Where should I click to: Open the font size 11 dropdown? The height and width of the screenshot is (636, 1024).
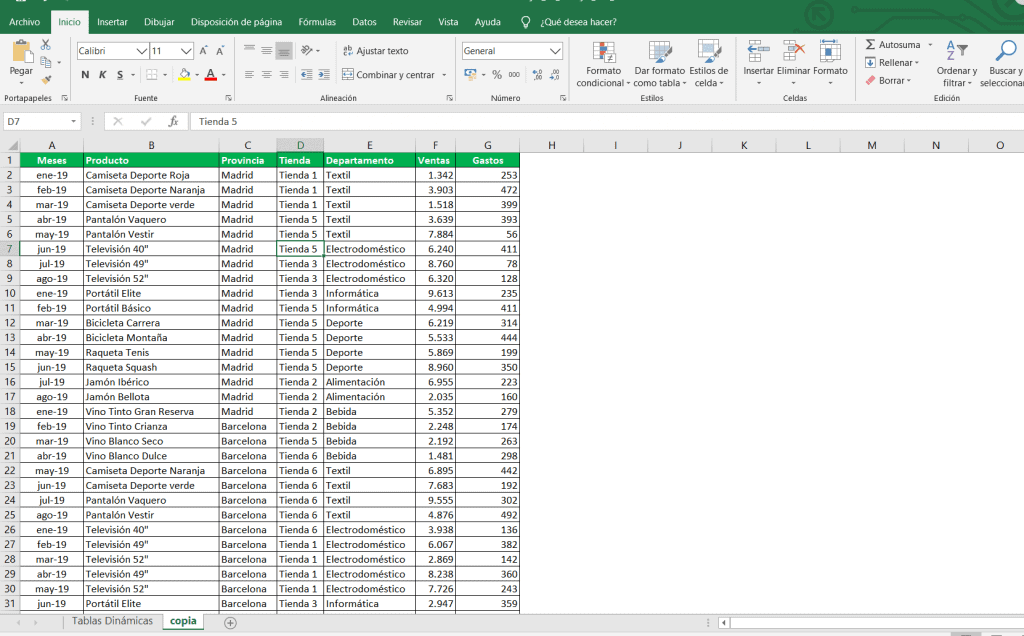point(186,51)
